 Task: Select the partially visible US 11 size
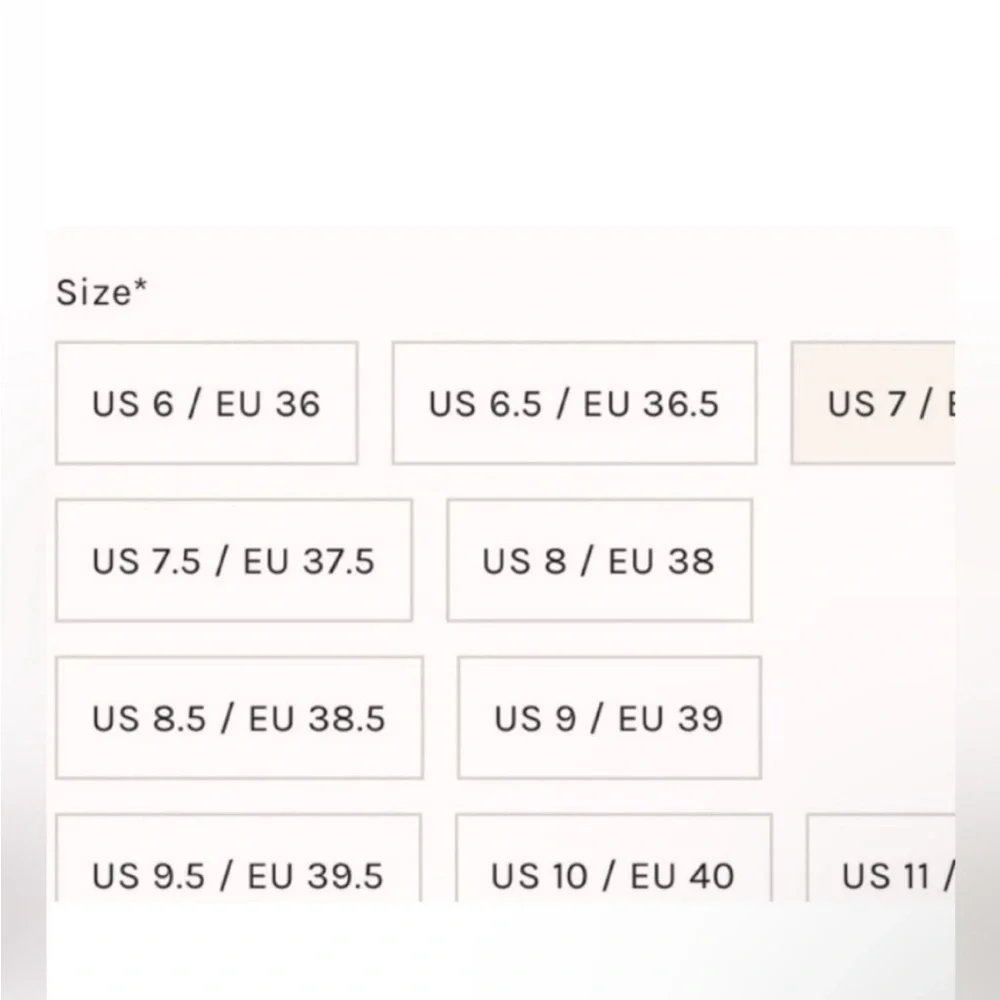(x=881, y=858)
